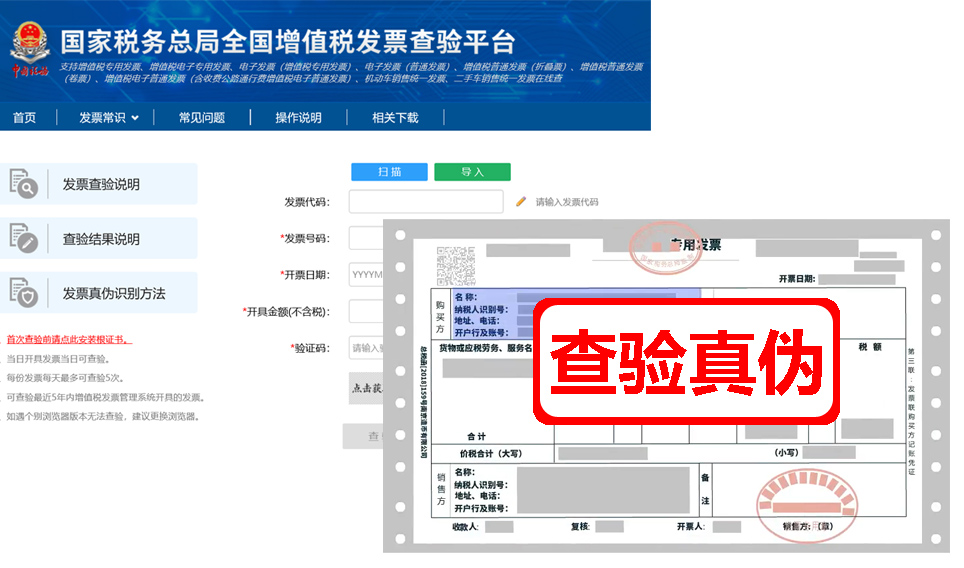Focus the 发票号码 input field

tap(366, 238)
